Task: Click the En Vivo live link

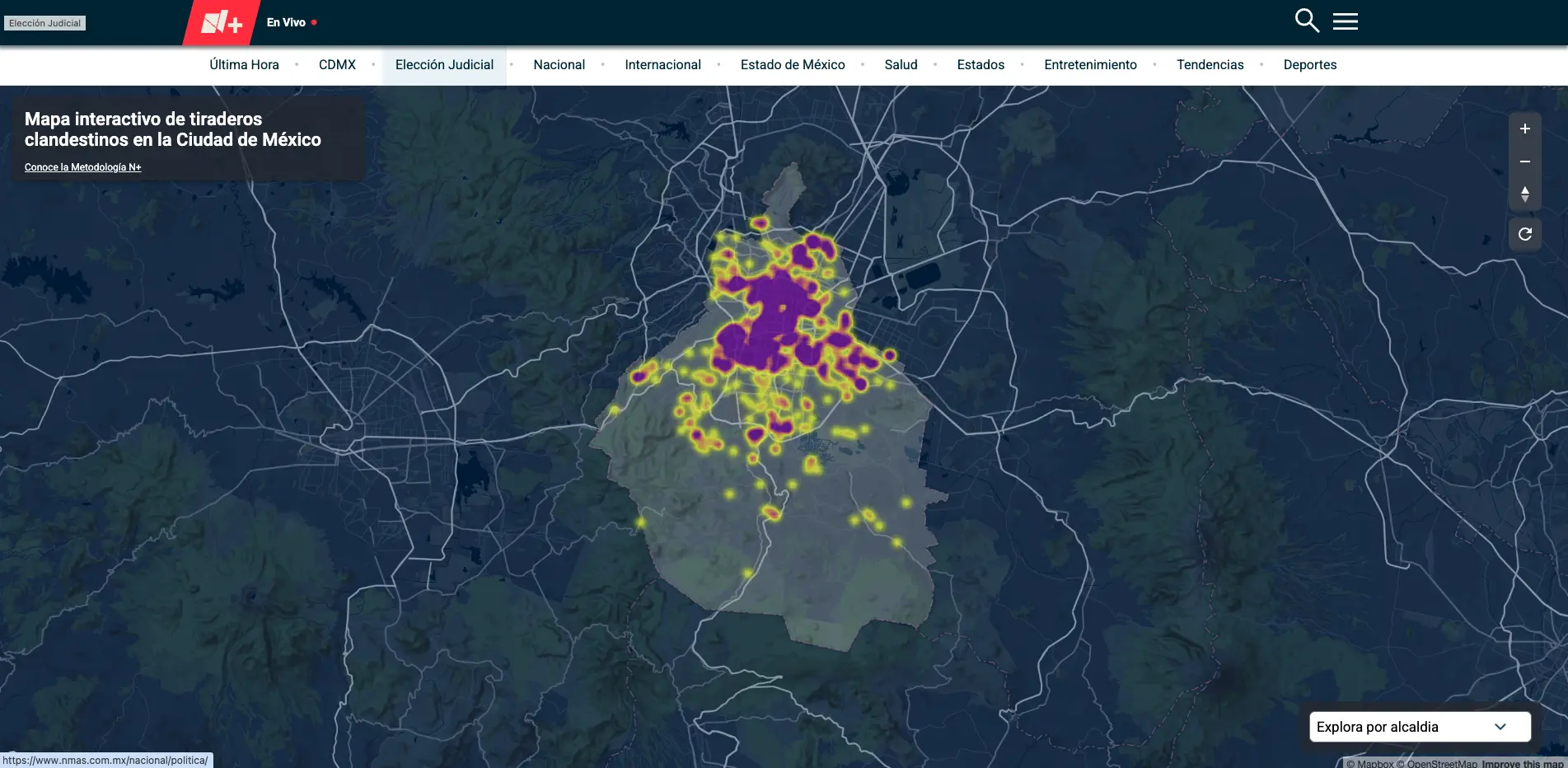Action: 286,23
